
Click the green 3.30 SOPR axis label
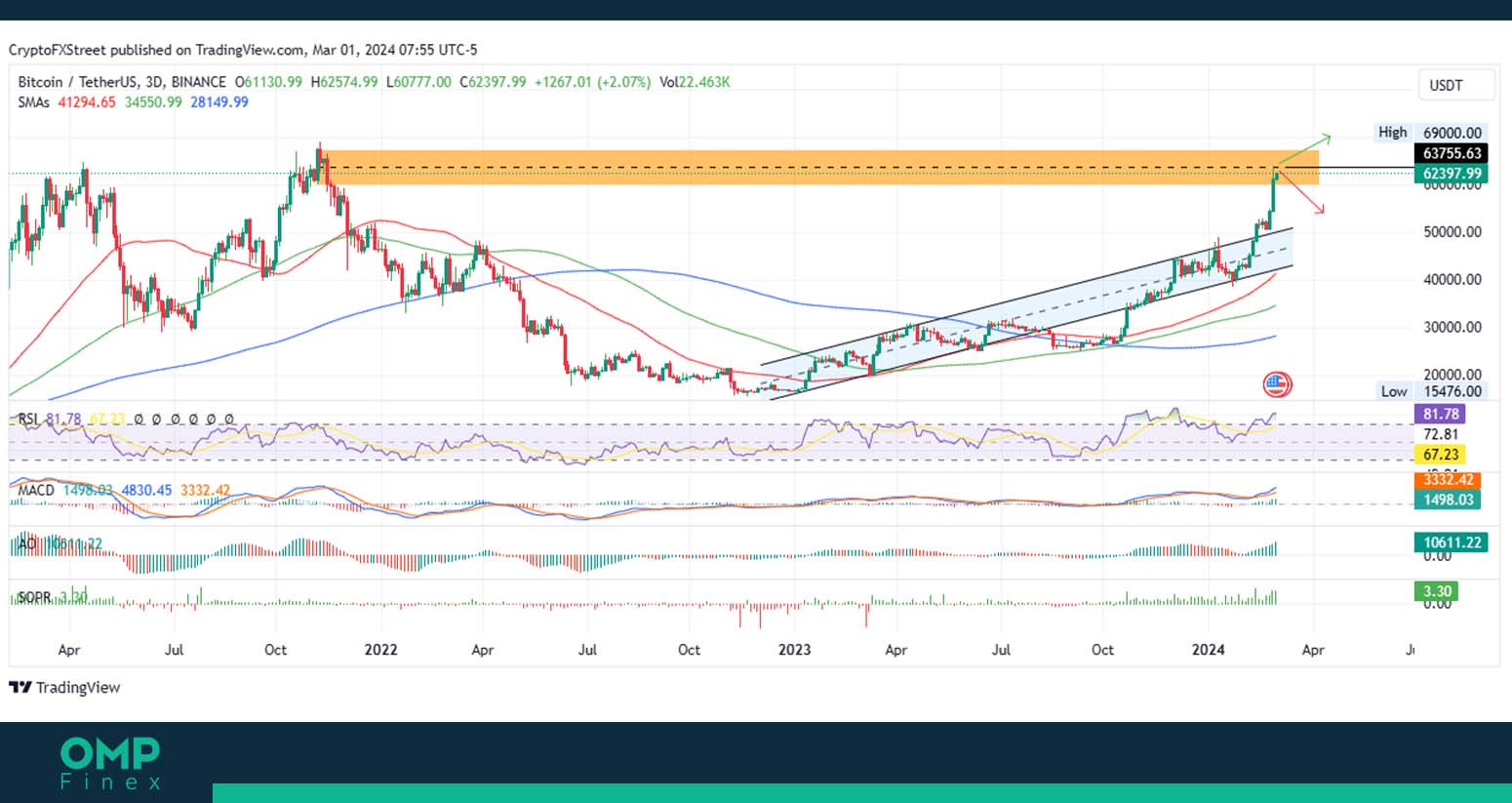(x=1436, y=591)
